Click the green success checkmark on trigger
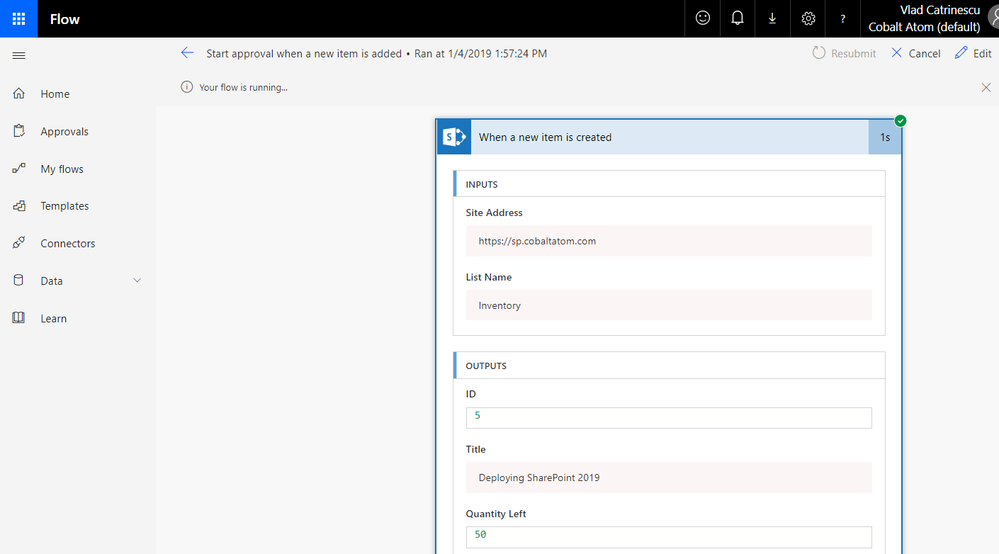The image size is (999, 554). [x=900, y=121]
